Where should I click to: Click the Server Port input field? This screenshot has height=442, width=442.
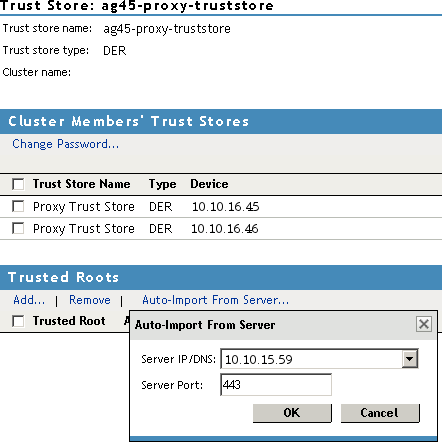pos(276,385)
